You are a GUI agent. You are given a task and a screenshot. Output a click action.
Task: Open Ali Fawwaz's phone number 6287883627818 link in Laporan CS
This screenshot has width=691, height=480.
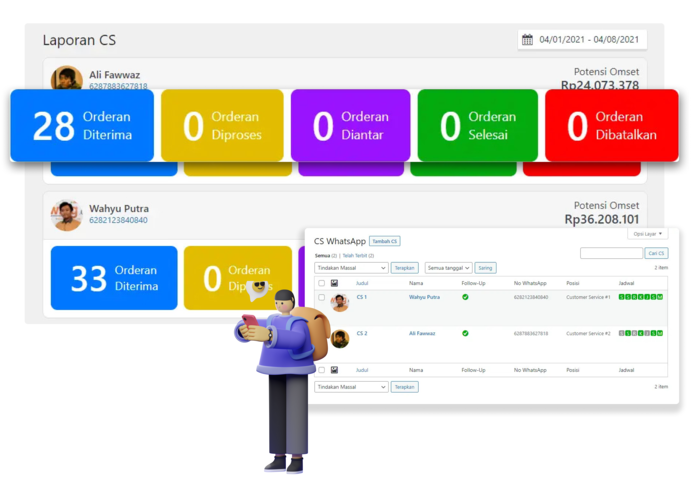[118, 86]
